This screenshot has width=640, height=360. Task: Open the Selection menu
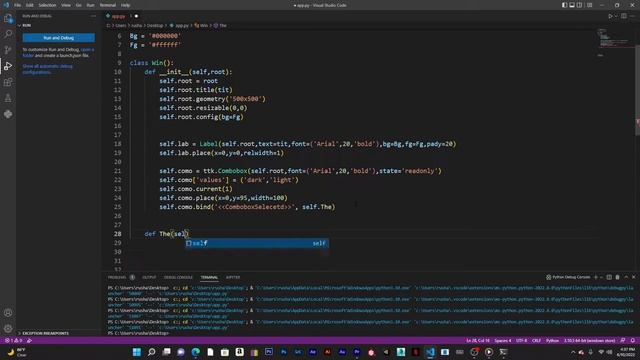tap(47, 5)
